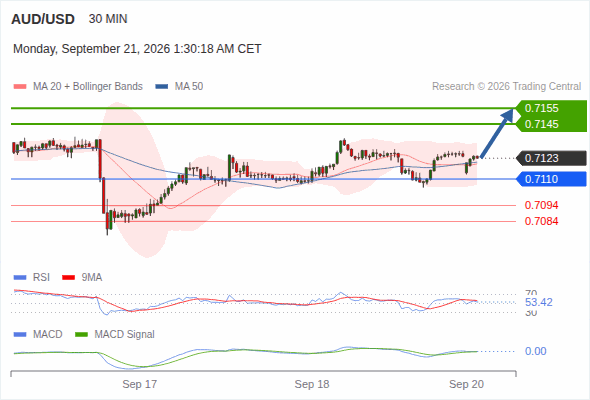Click the 0.7155 green target price tag
590x400 pixels.
pyautogui.click(x=551, y=108)
